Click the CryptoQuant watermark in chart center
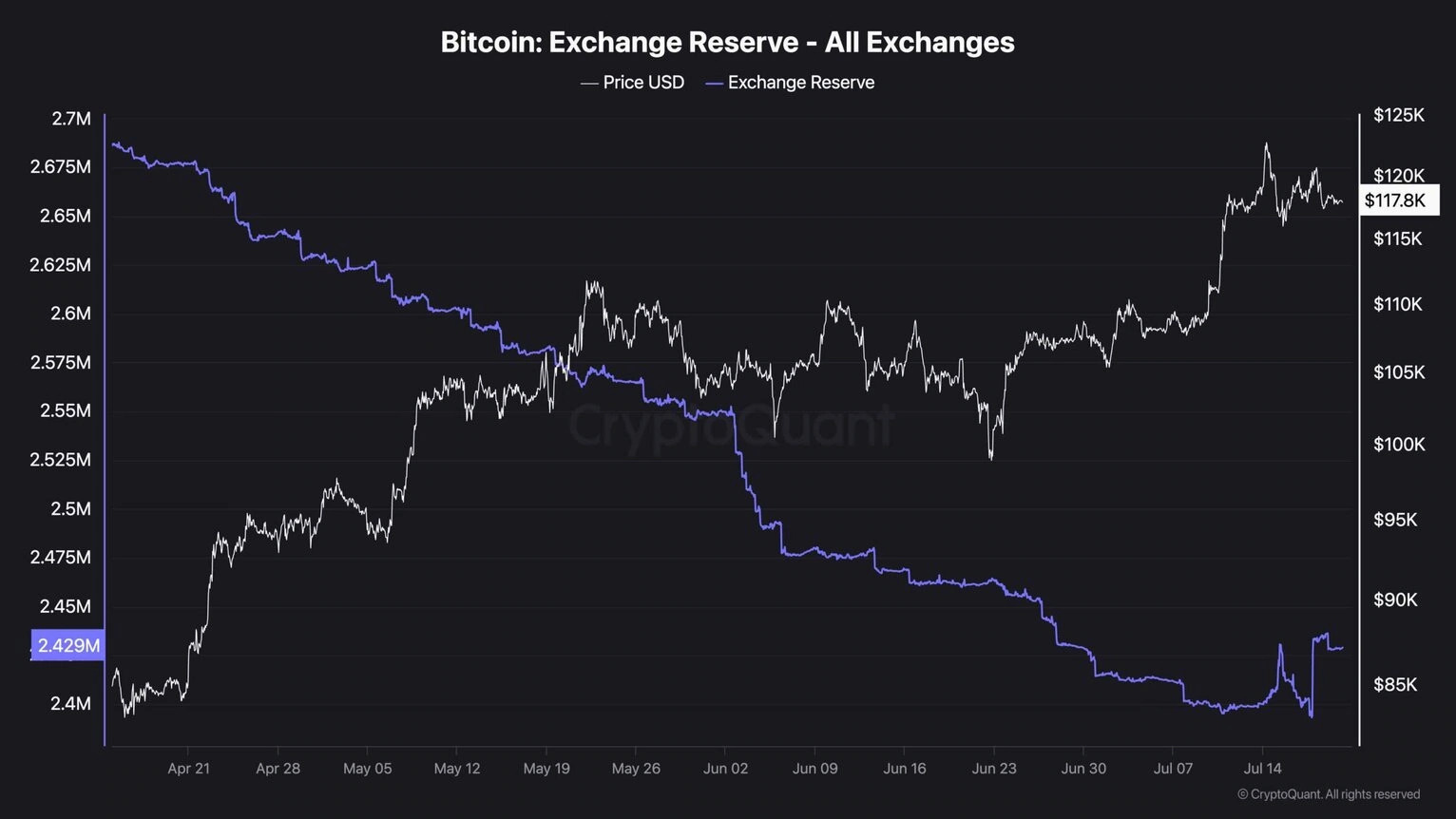The width and height of the screenshot is (1456, 819). pos(731,424)
